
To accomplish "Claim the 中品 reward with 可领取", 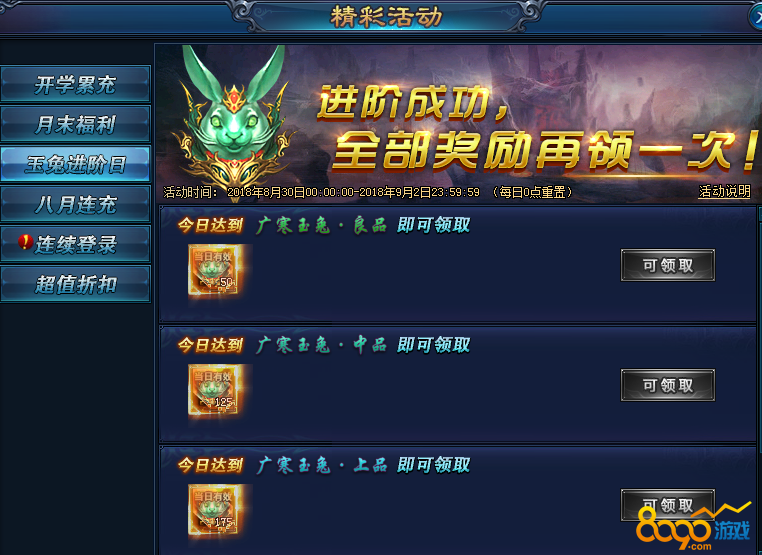I will (668, 385).
